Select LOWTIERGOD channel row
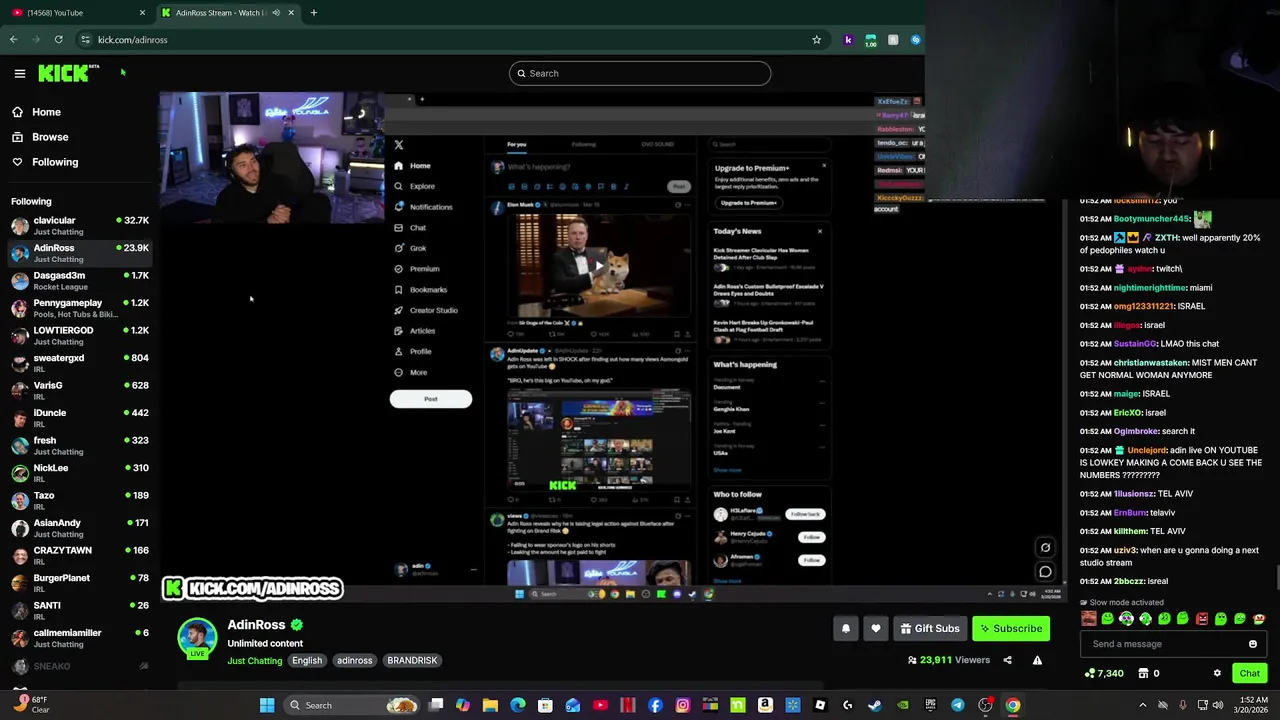The image size is (1280, 720). click(x=80, y=336)
